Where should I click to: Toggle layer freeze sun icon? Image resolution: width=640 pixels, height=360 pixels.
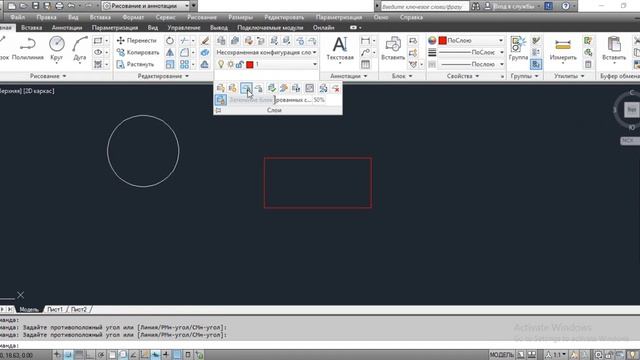(x=231, y=64)
